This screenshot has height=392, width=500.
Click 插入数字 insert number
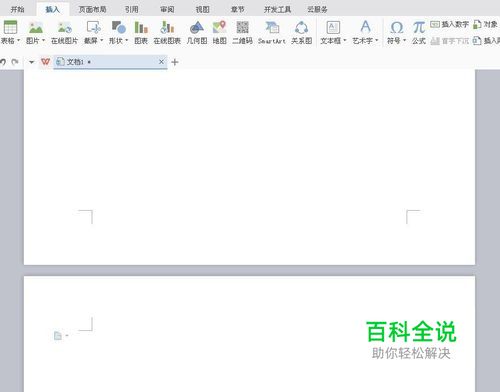[449, 24]
